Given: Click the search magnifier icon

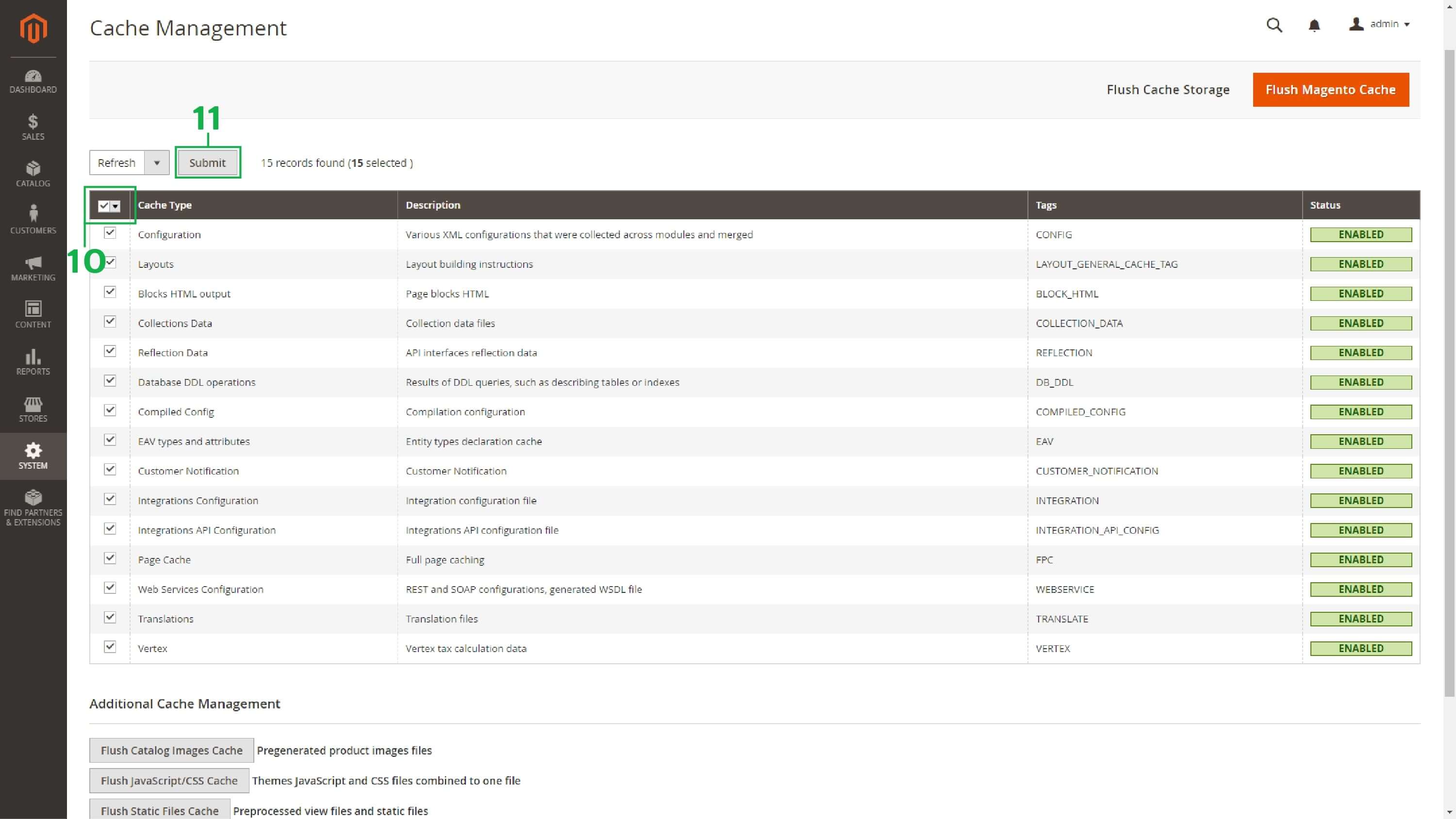Looking at the screenshot, I should pyautogui.click(x=1274, y=25).
